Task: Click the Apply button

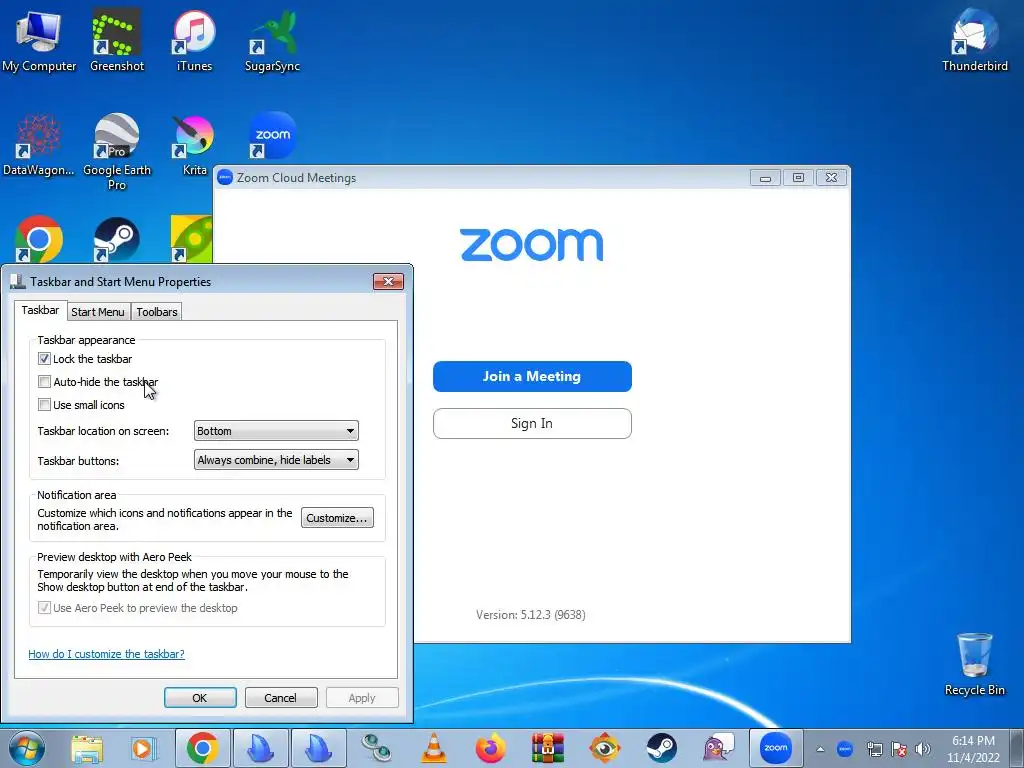Action: tap(362, 697)
